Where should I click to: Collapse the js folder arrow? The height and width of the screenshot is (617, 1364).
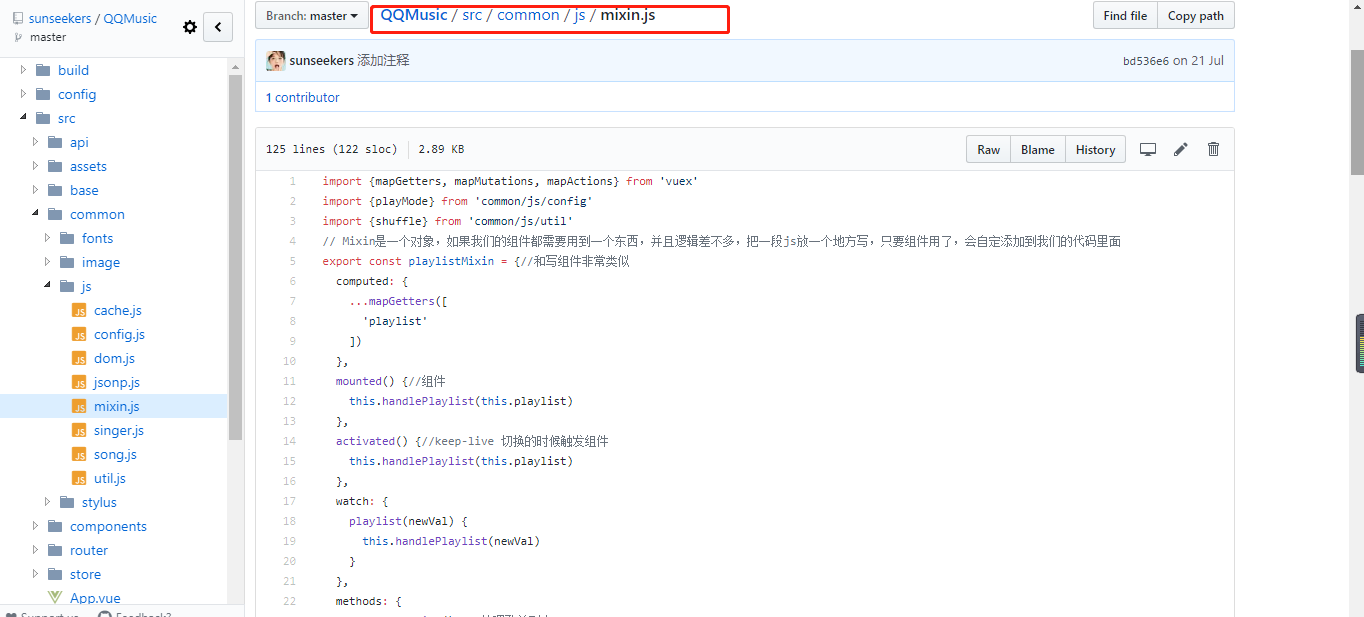48,286
